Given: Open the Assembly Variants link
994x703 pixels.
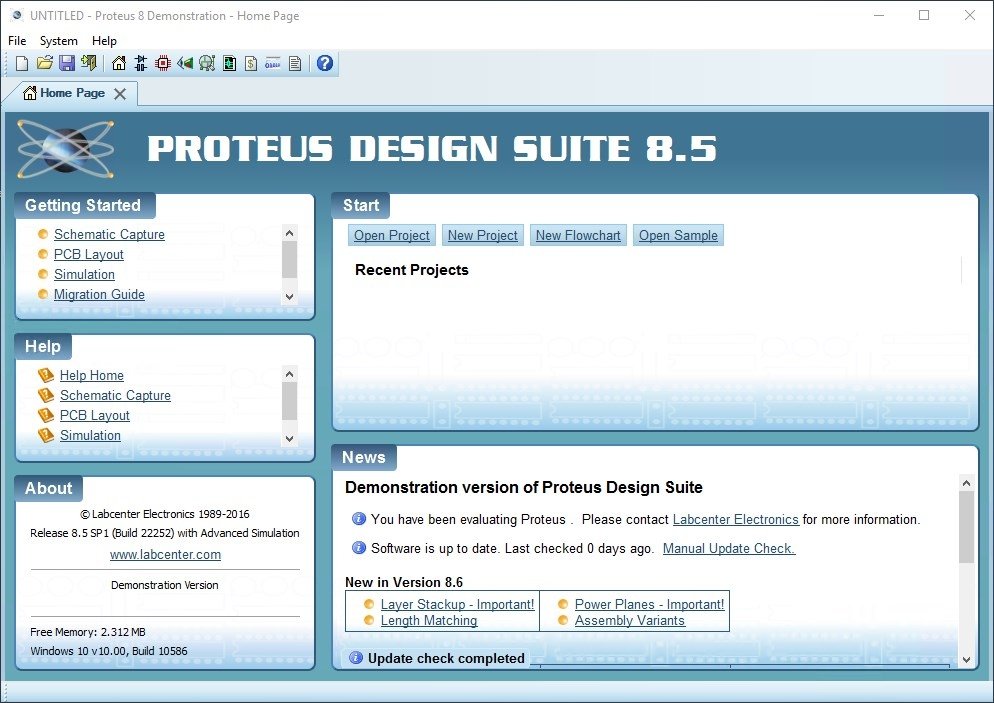Looking at the screenshot, I should point(629,621).
